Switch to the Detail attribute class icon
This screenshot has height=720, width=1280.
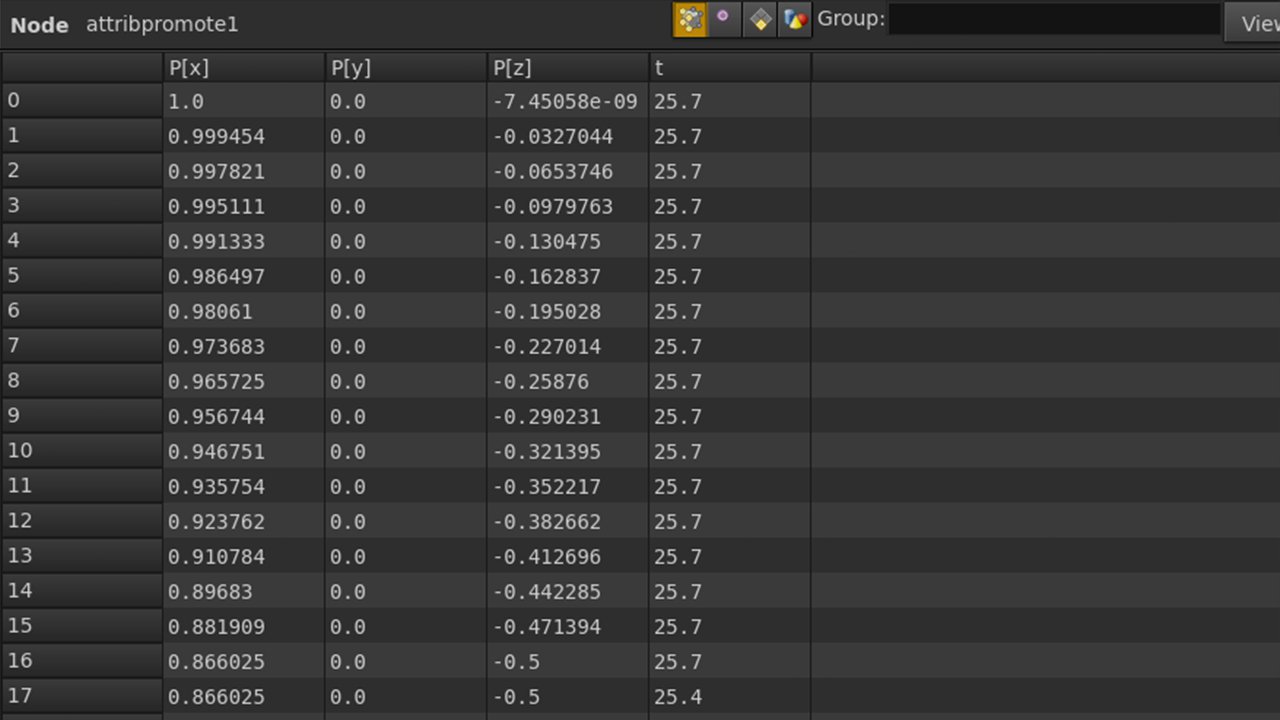point(795,19)
